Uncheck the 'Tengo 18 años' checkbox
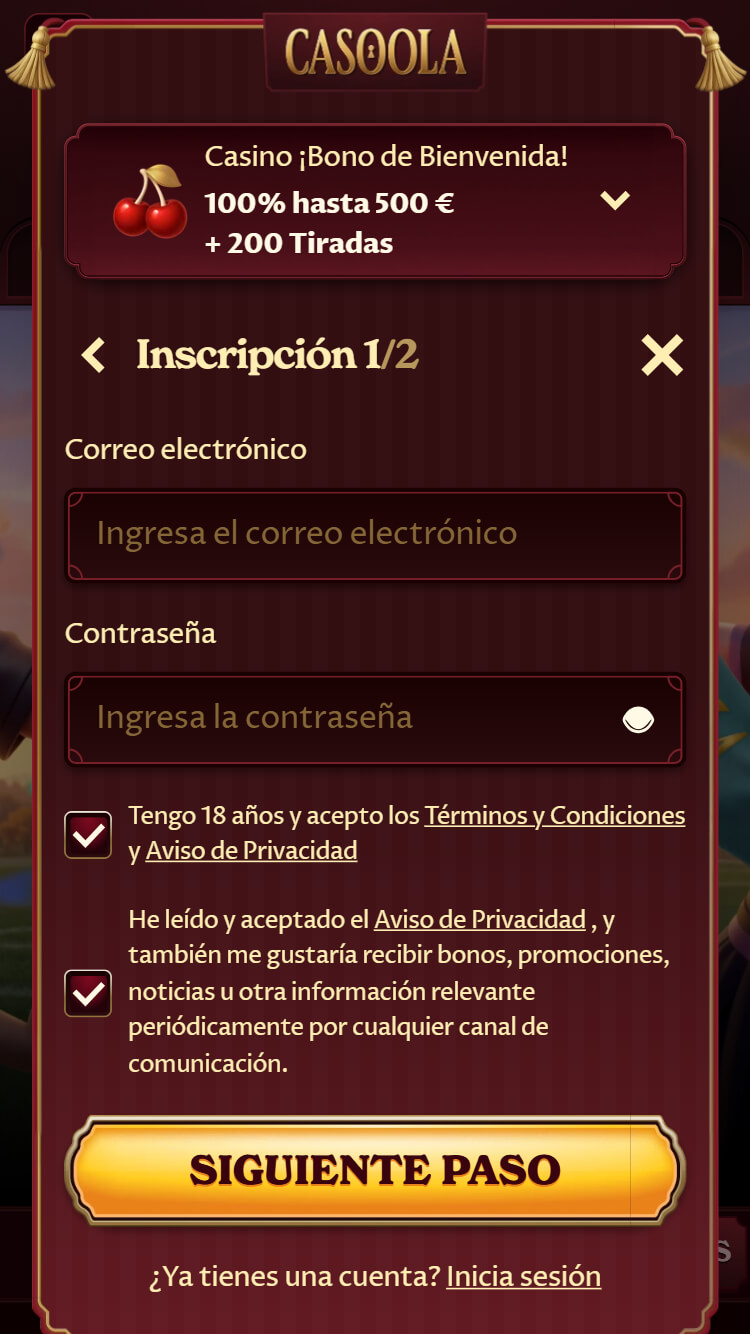Image resolution: width=750 pixels, height=1334 pixels. pyautogui.click(x=88, y=835)
